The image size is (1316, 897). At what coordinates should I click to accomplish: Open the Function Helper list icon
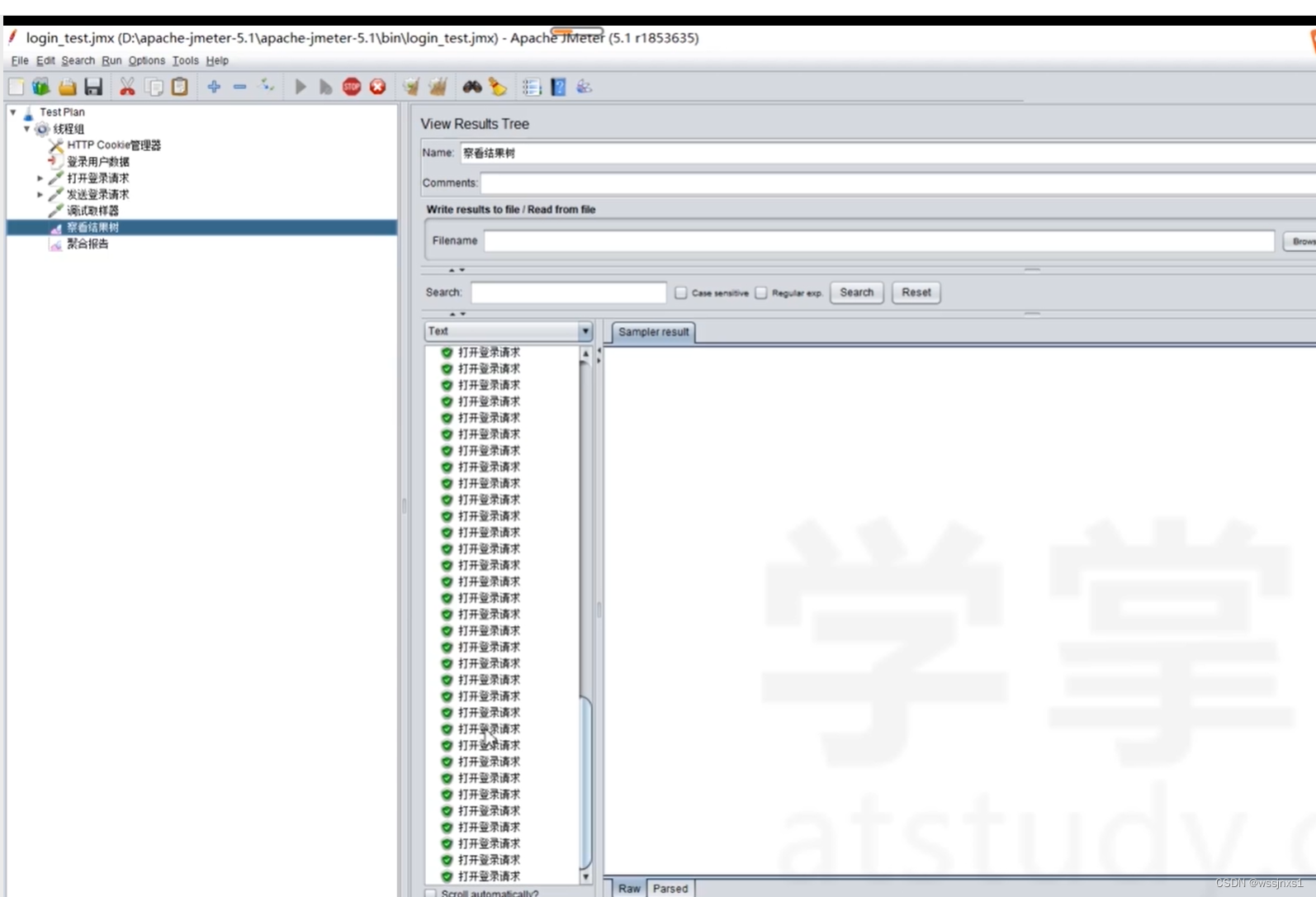[532, 87]
